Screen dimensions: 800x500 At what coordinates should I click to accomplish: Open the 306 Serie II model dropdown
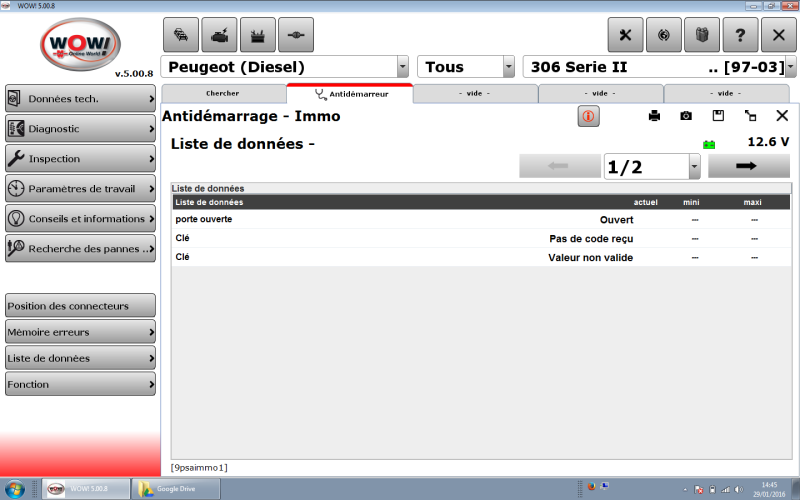click(x=791, y=67)
